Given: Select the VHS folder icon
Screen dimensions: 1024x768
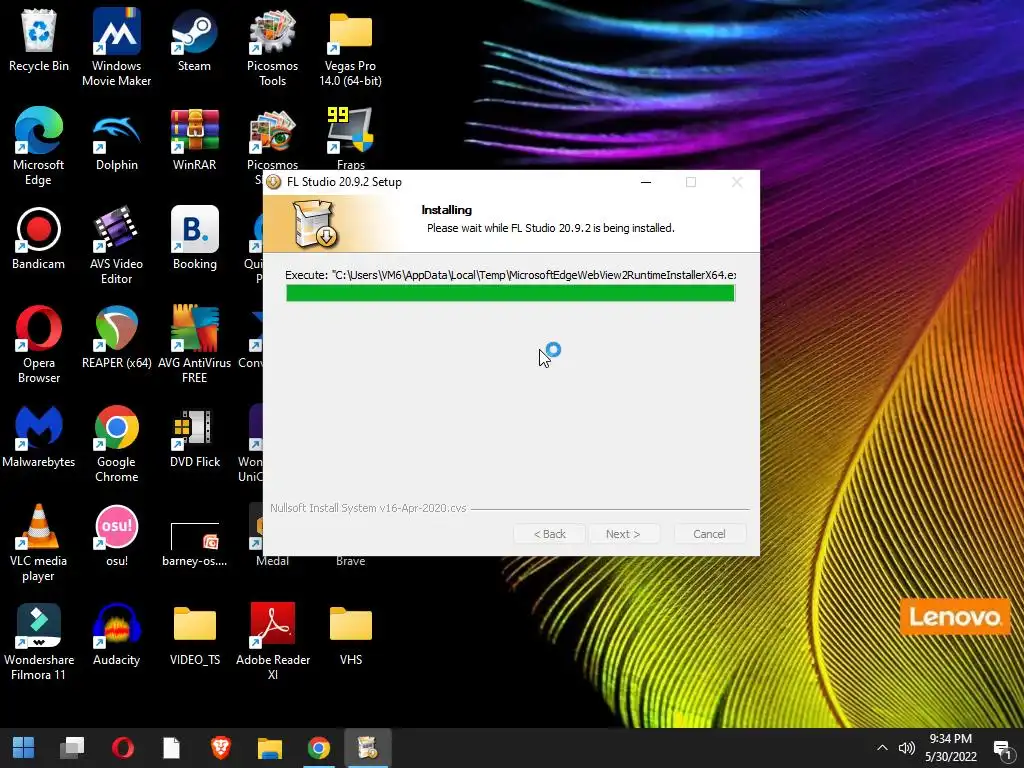Looking at the screenshot, I should point(350,635).
